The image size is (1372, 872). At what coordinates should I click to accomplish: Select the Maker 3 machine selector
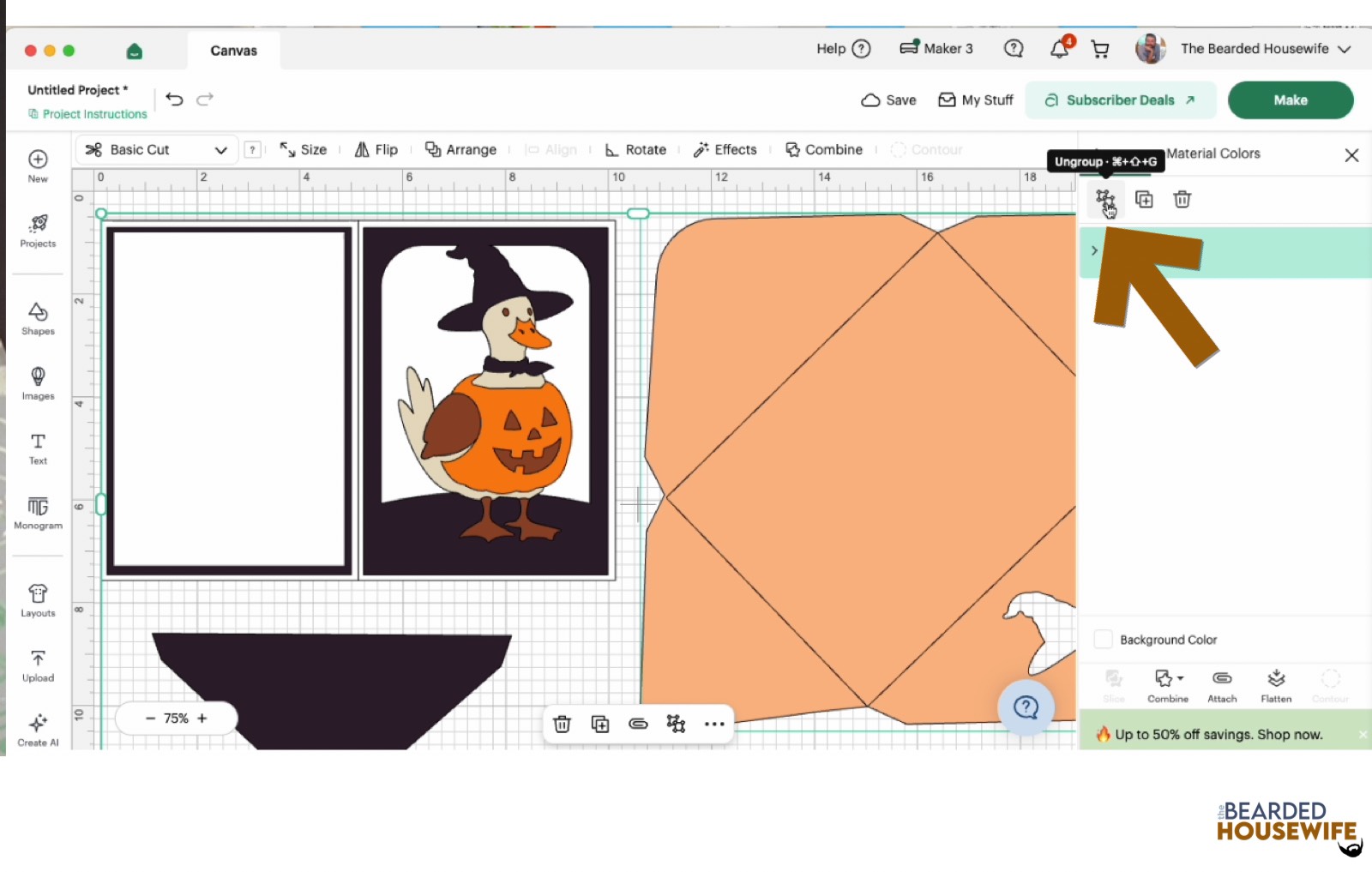936,49
